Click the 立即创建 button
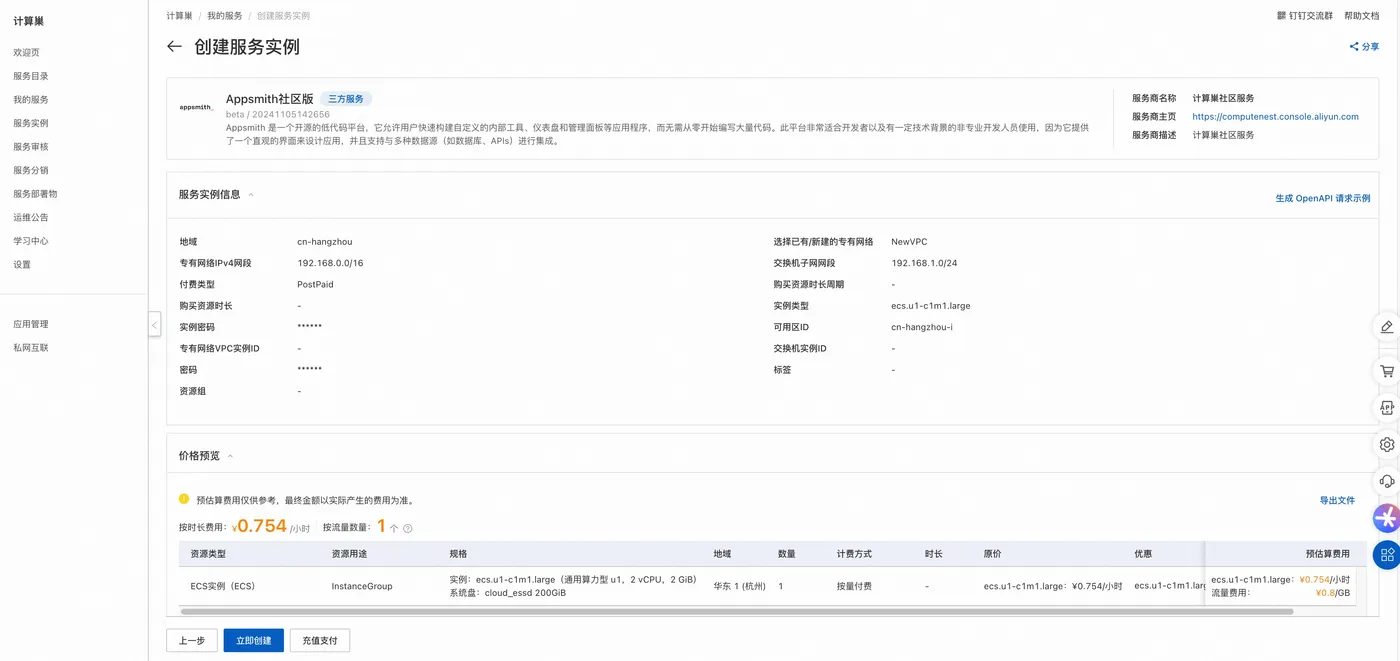Viewport: 1400px width, 661px height. pos(254,641)
